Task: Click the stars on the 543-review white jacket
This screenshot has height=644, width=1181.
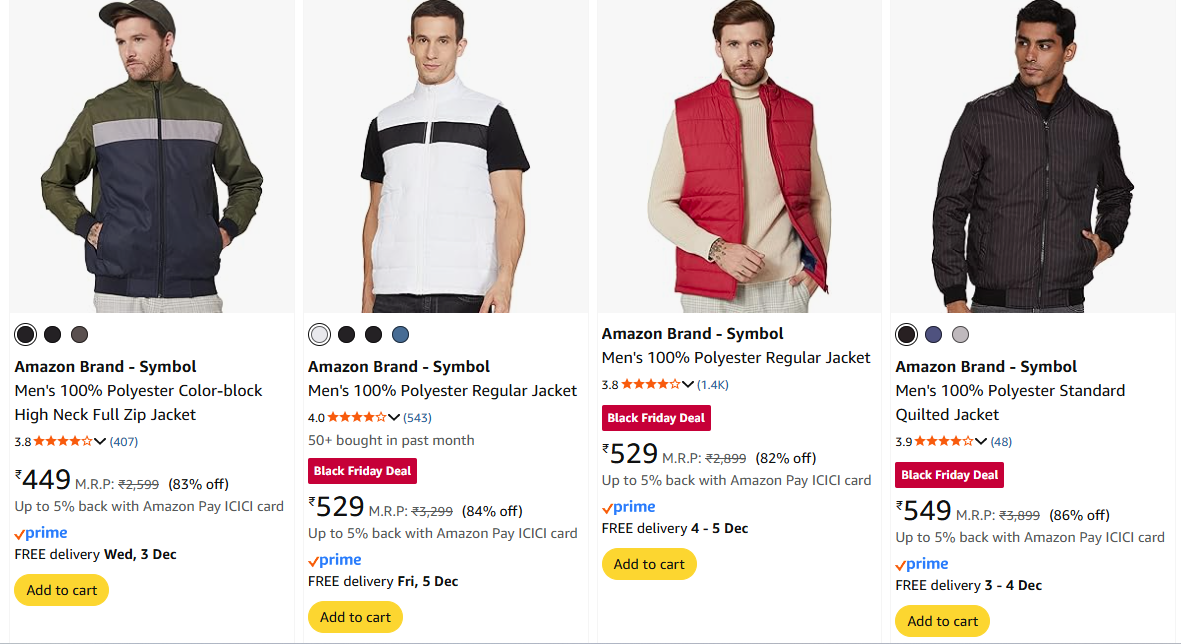Action: tap(357, 417)
